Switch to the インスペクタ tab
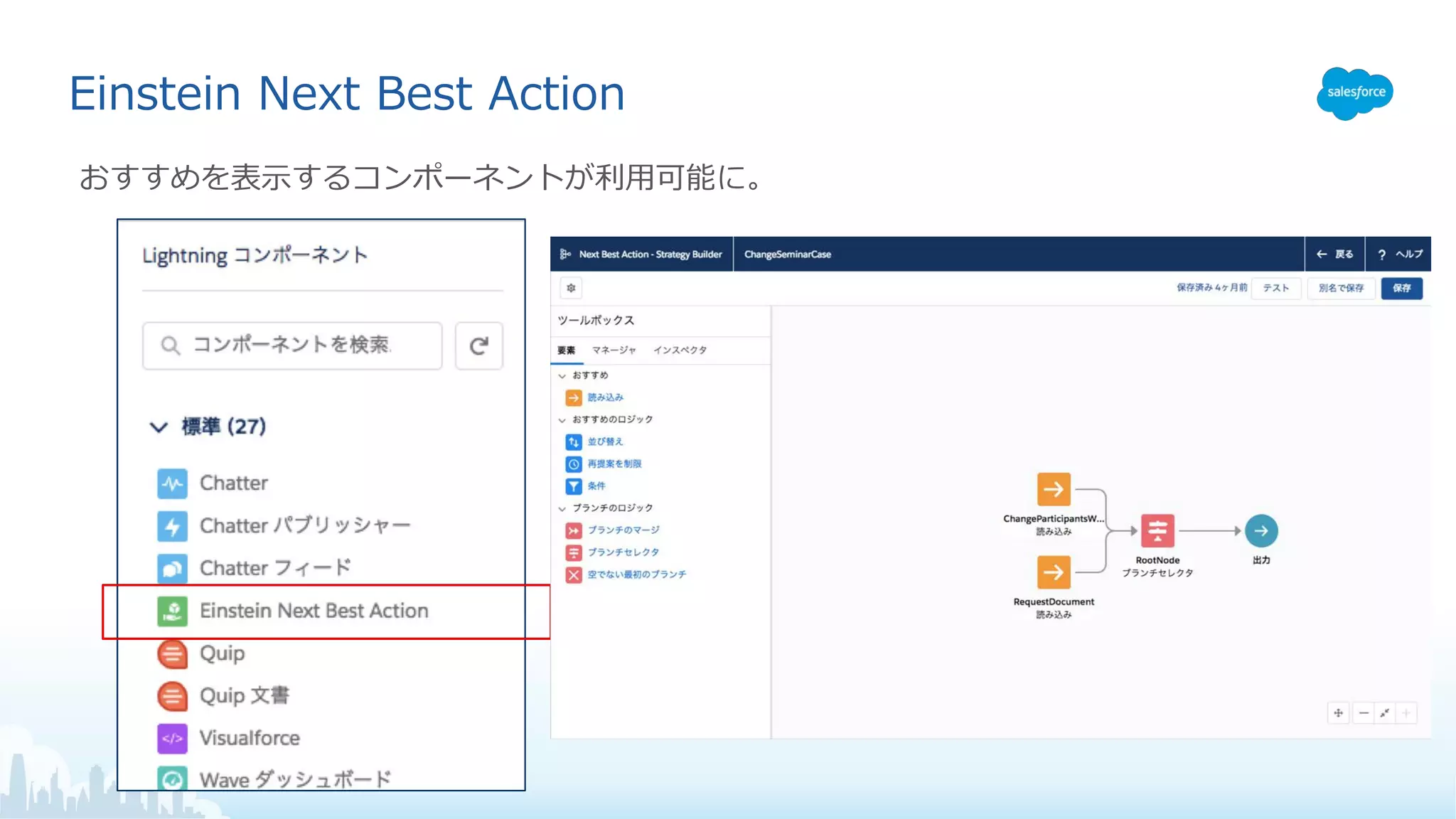The image size is (1456, 819). [x=680, y=350]
